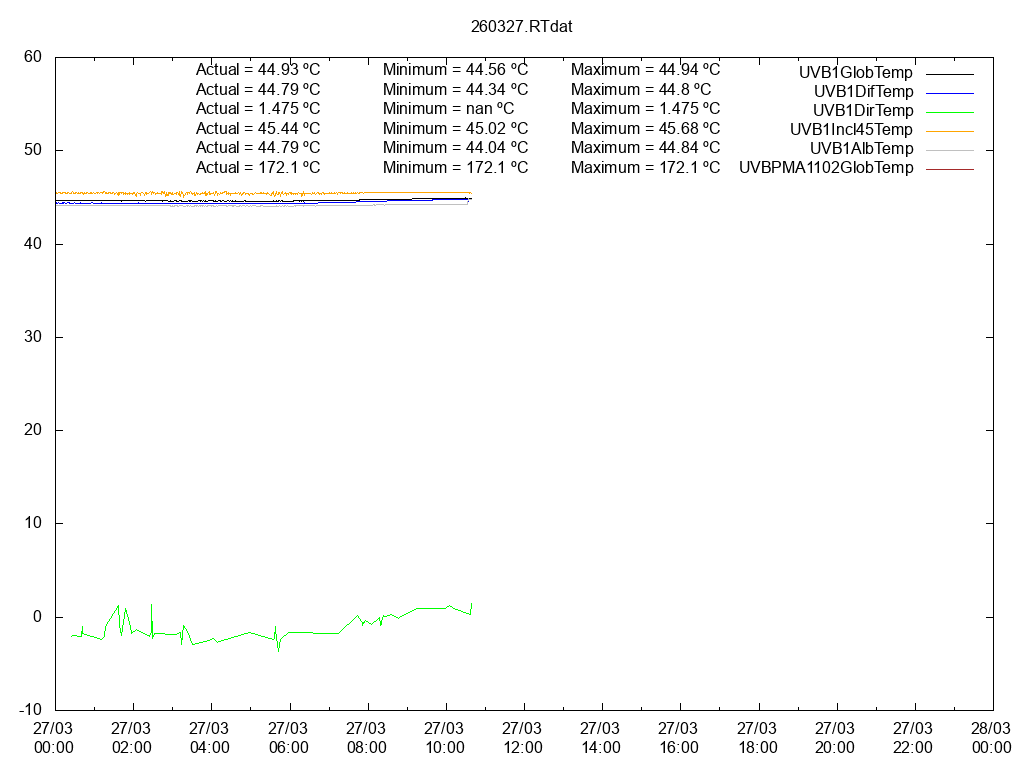Click the 'Actual = 172.1 °C' readout
1024x768 pixels.
pyautogui.click(x=257, y=167)
